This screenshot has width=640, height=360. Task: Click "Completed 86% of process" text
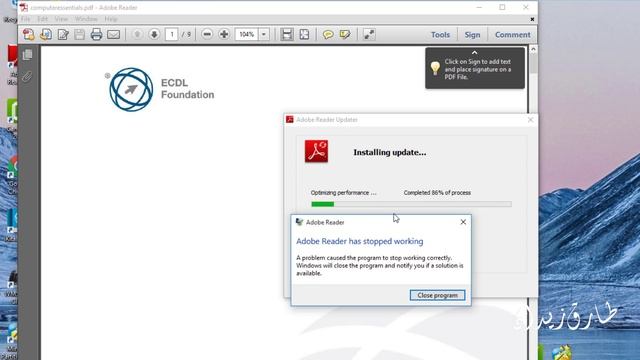tap(437, 193)
